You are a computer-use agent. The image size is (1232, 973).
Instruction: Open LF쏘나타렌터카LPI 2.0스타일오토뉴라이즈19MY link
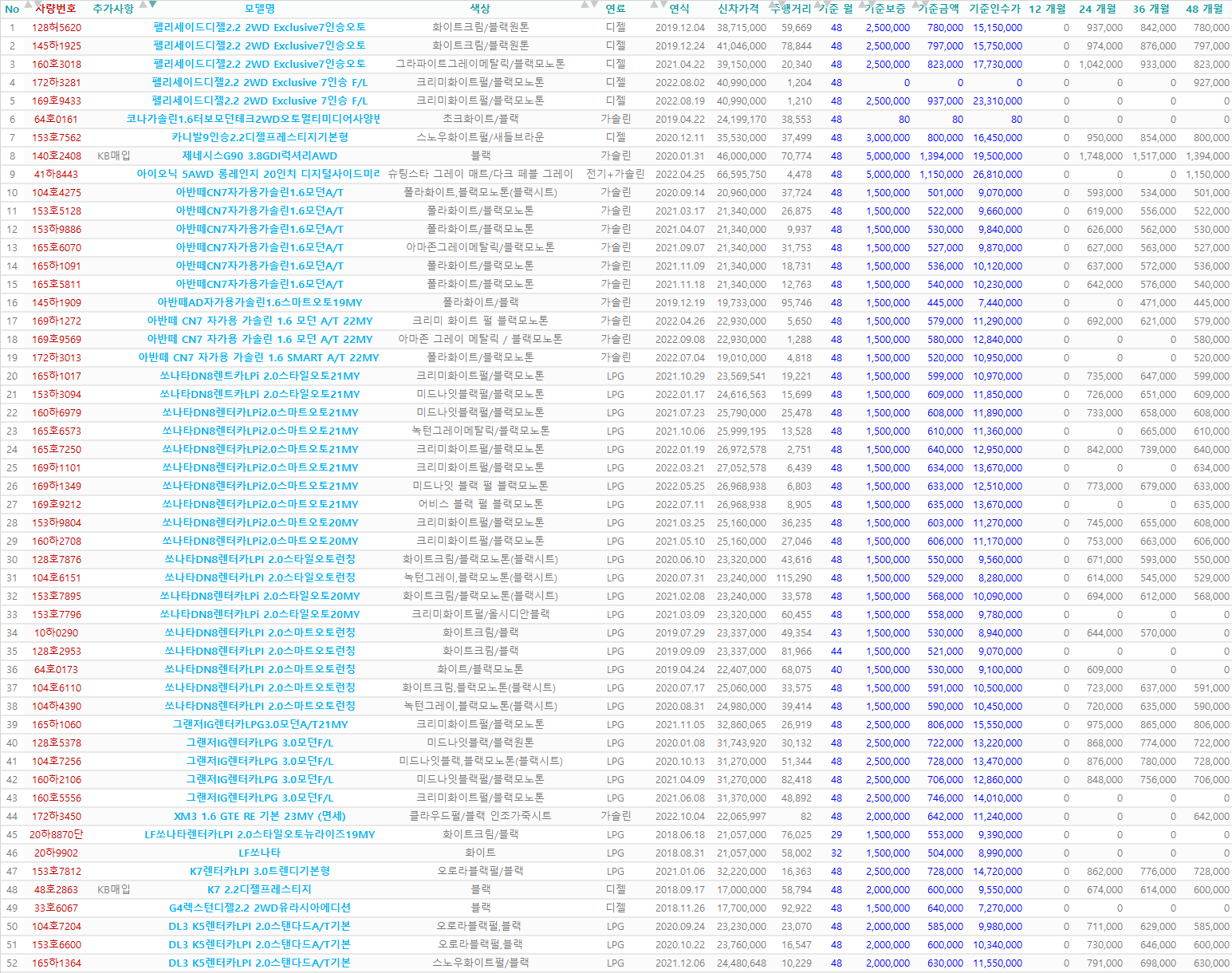(x=260, y=834)
